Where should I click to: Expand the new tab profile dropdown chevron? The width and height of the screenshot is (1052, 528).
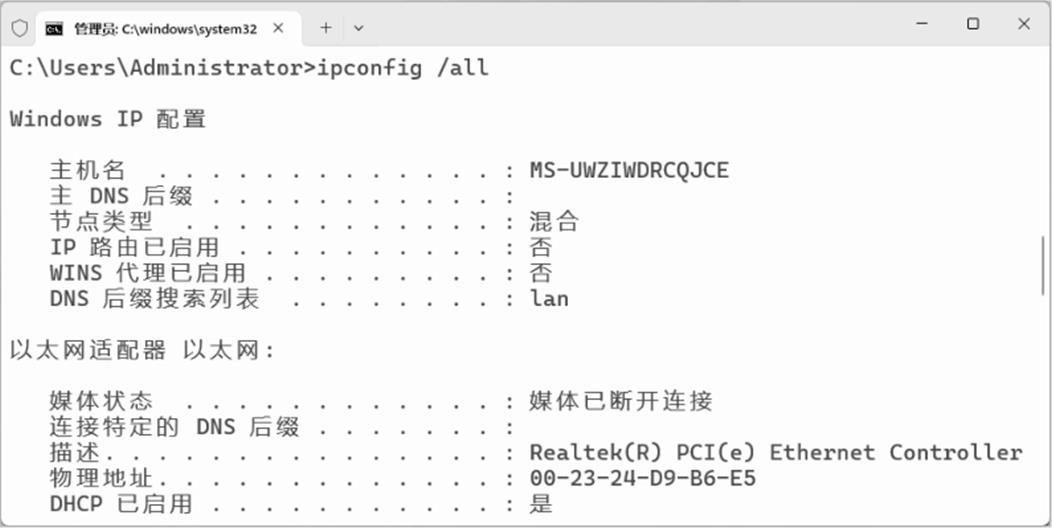pos(359,28)
